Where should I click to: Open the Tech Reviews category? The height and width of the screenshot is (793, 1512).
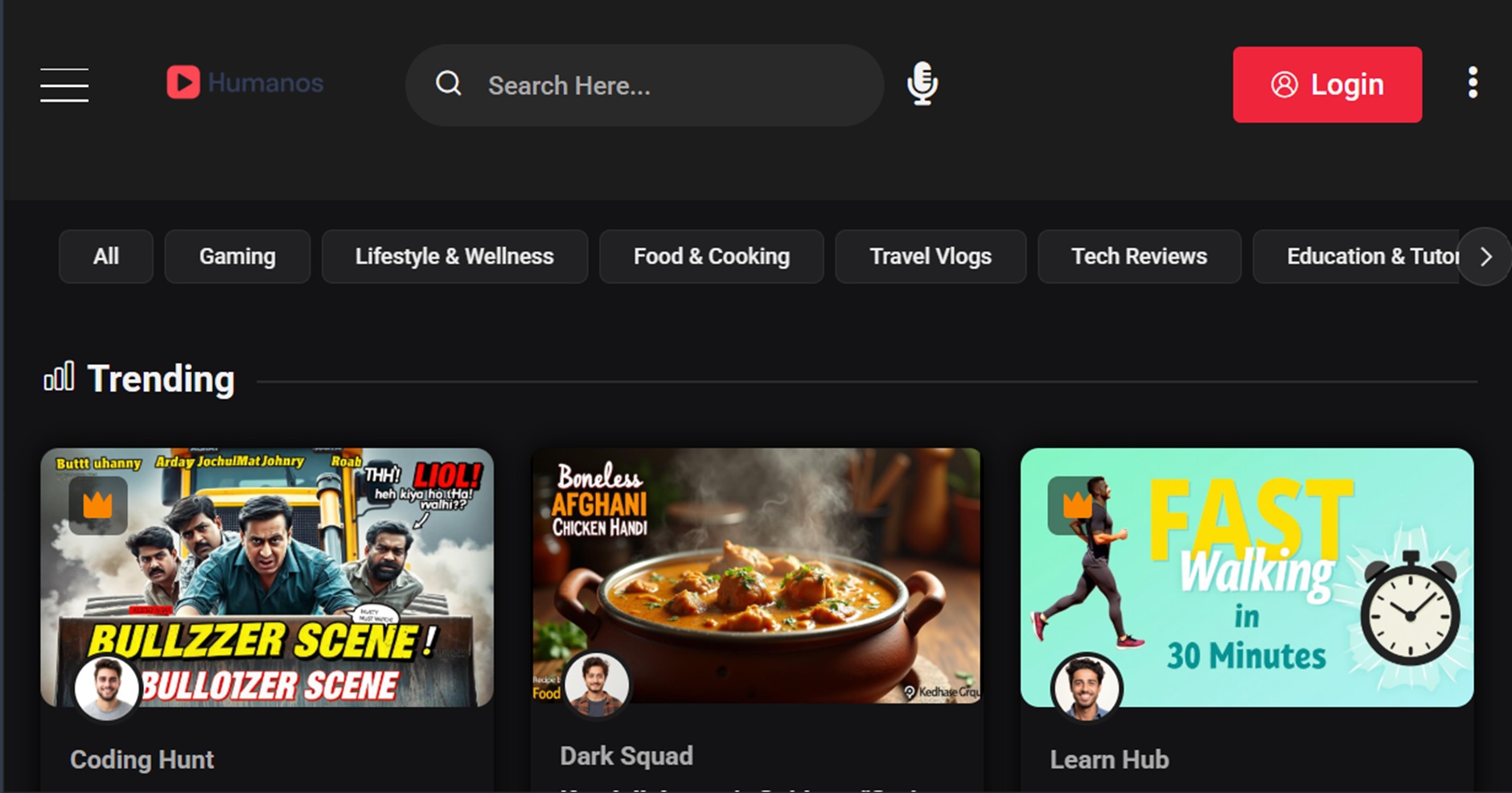coord(1139,257)
